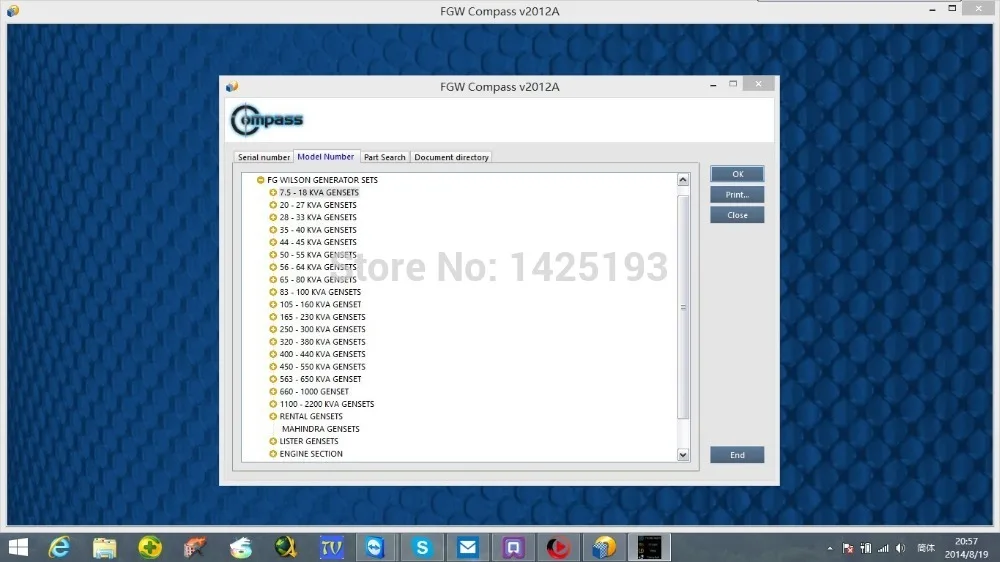Select the 320 - 380 KVA GENSETS row

coord(322,341)
